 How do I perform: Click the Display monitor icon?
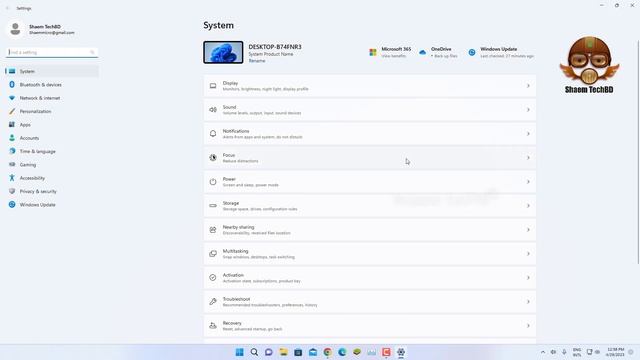[213, 86]
